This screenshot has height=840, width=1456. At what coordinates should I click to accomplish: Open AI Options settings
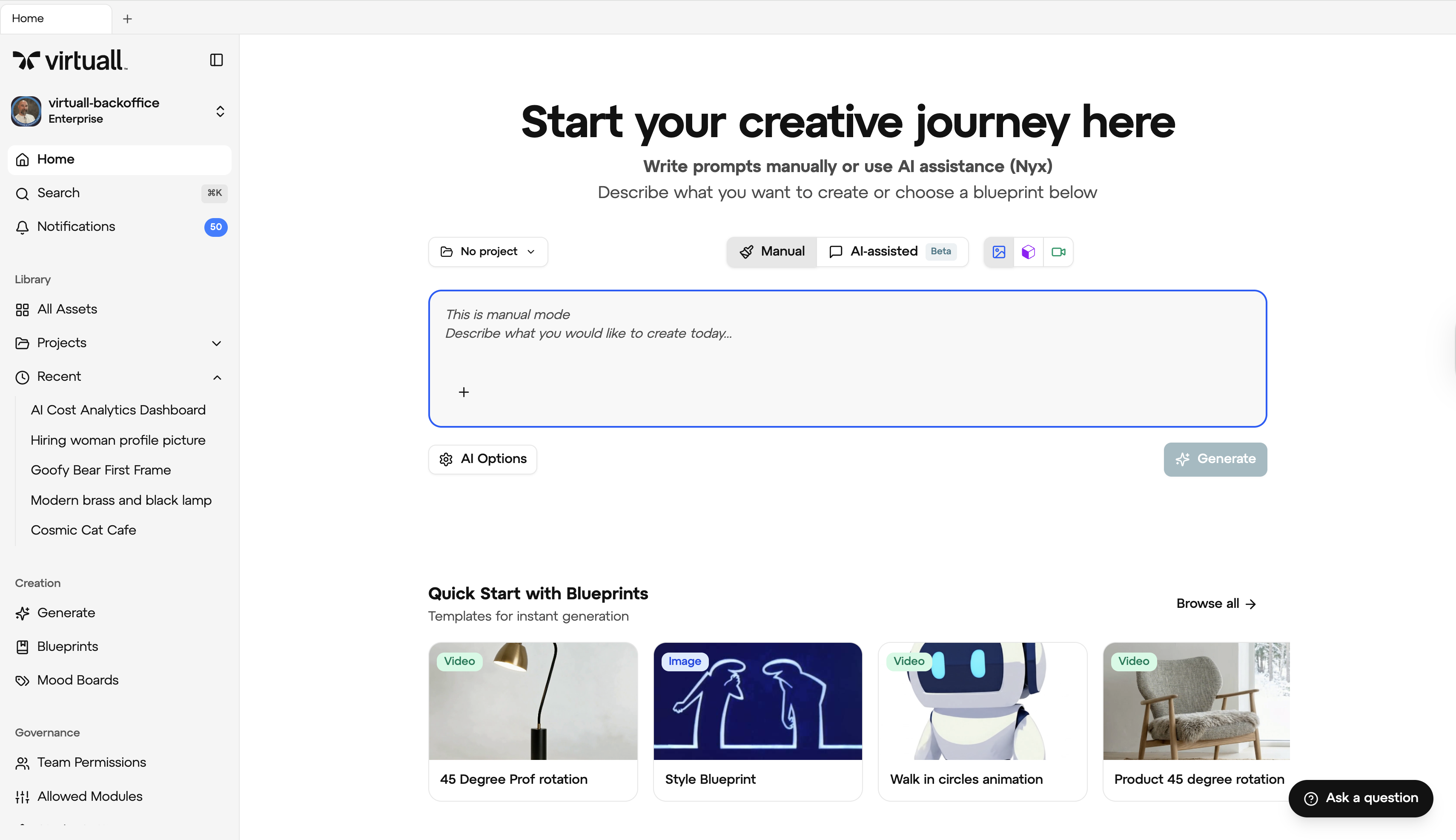[x=483, y=459]
